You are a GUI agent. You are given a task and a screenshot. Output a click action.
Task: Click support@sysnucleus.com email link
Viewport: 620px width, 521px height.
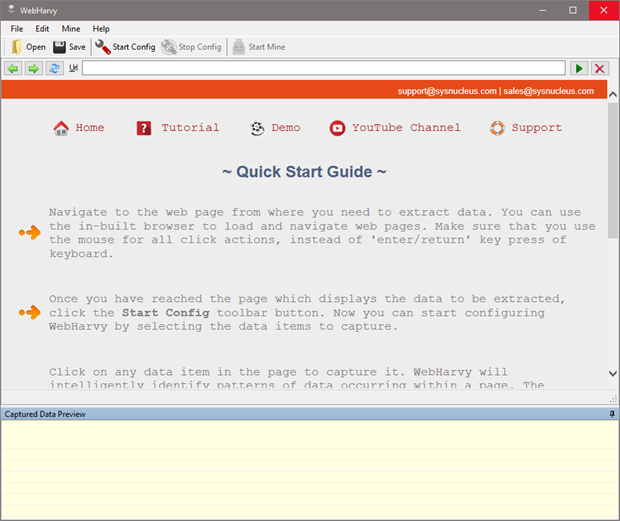tap(447, 91)
